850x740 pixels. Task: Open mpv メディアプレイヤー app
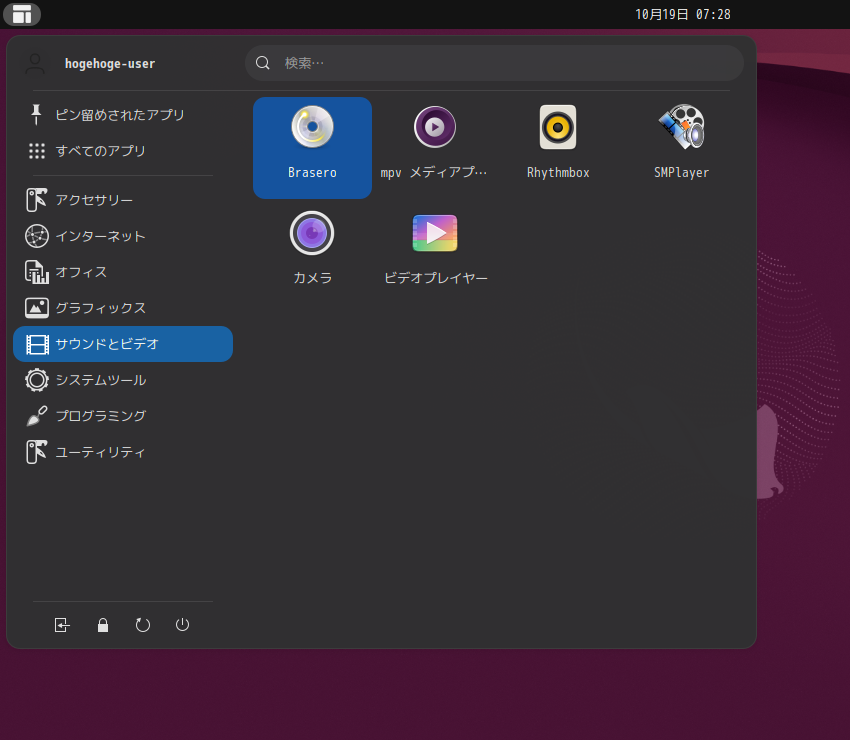(x=435, y=147)
